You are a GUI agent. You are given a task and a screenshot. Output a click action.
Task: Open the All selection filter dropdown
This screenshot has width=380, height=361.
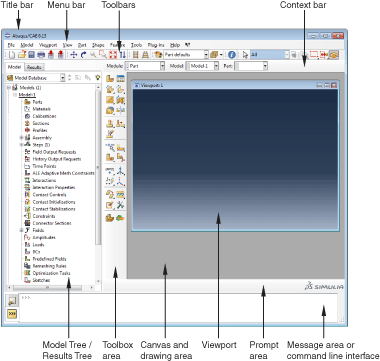[x=270, y=55]
